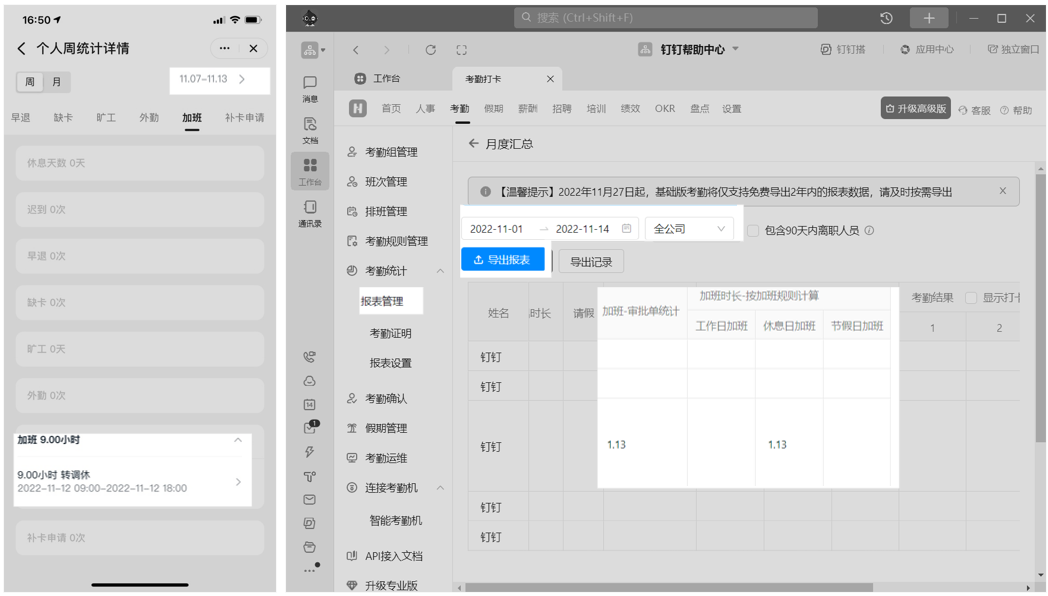Click the back arrow beside 月度汇总
The width and height of the screenshot is (1048, 596).
pyautogui.click(x=473, y=144)
